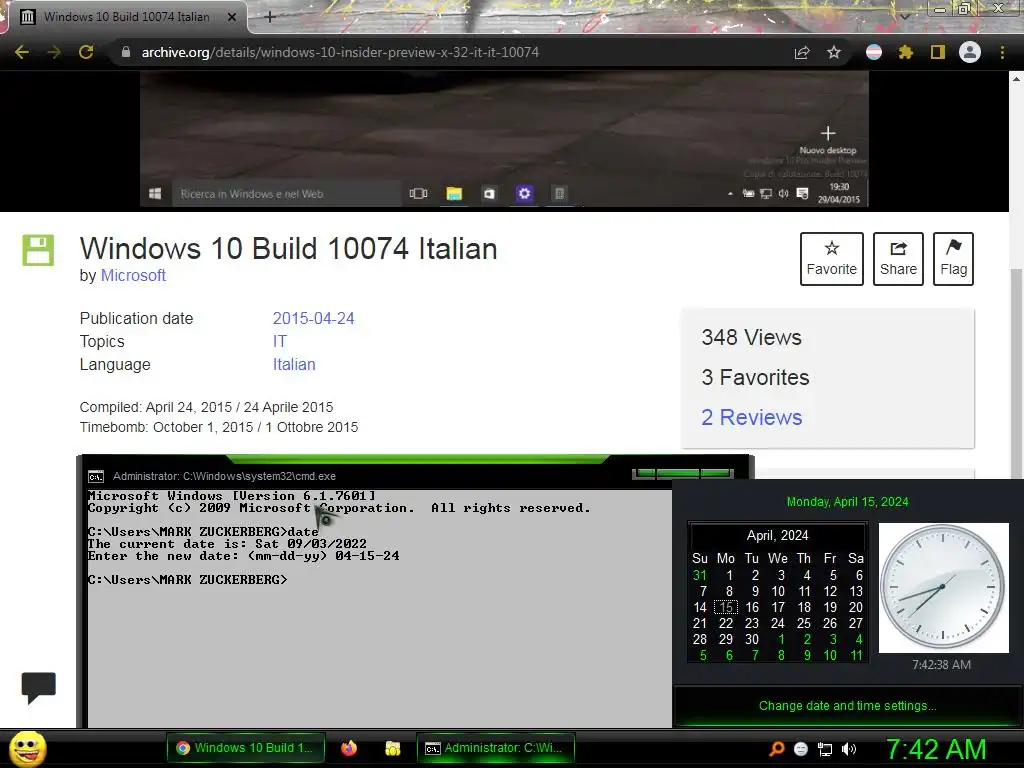1024x768 pixels.
Task: Open the volume speaker tray icon
Action: [849, 749]
